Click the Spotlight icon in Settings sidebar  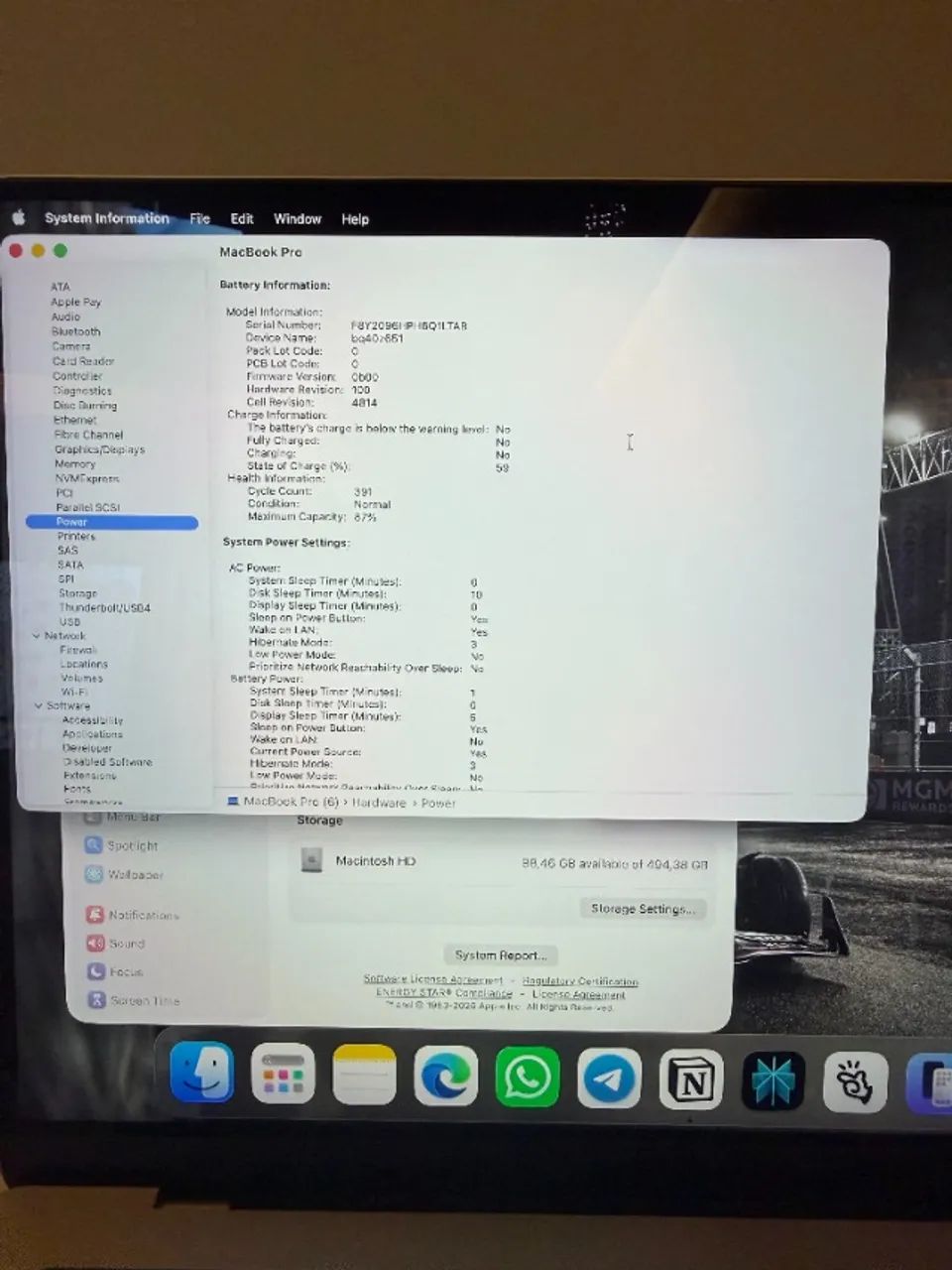[93, 845]
